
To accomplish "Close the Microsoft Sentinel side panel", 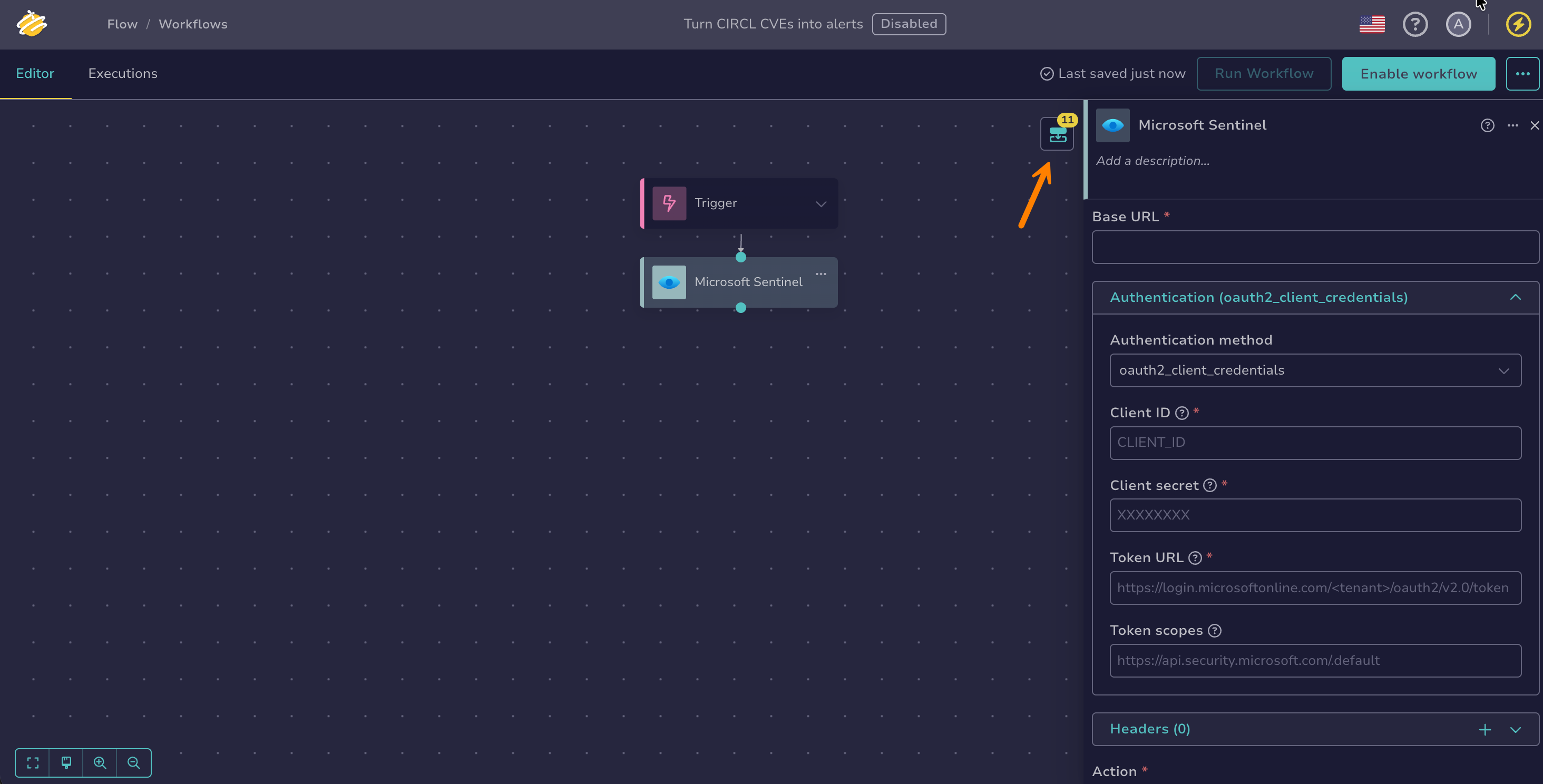I will [1534, 125].
